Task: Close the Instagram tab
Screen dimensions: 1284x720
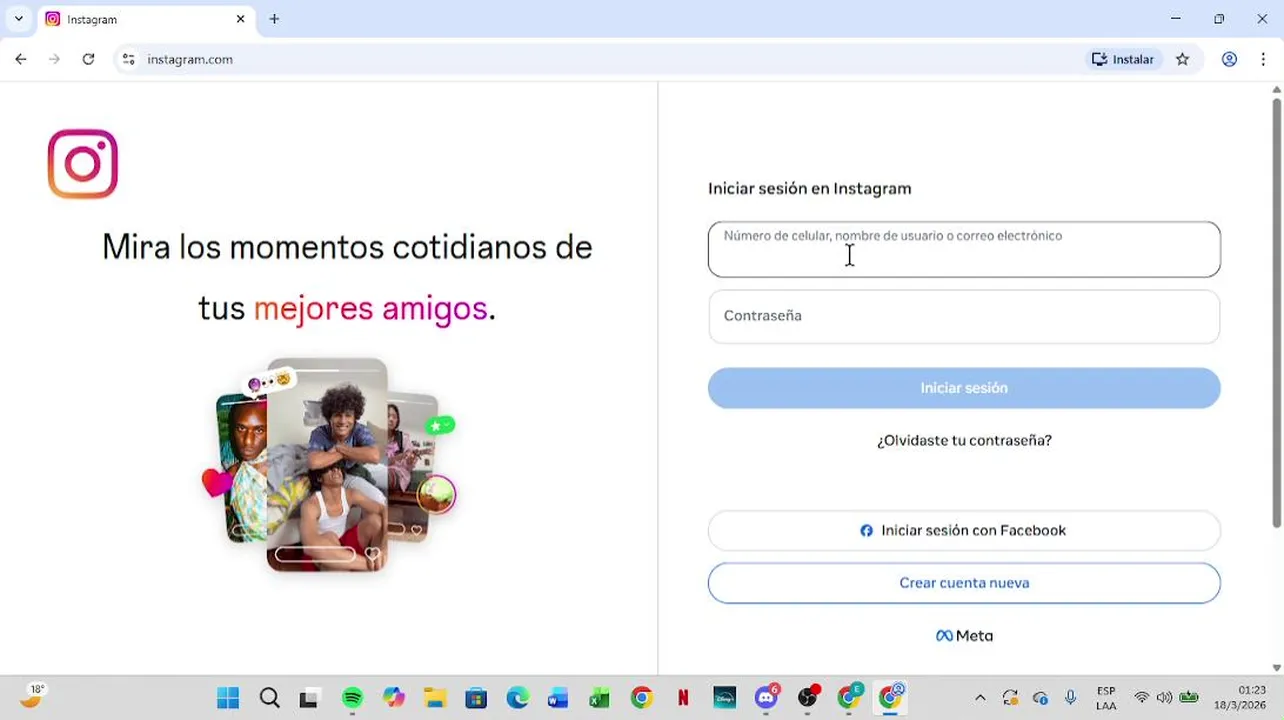Action: coord(240,19)
